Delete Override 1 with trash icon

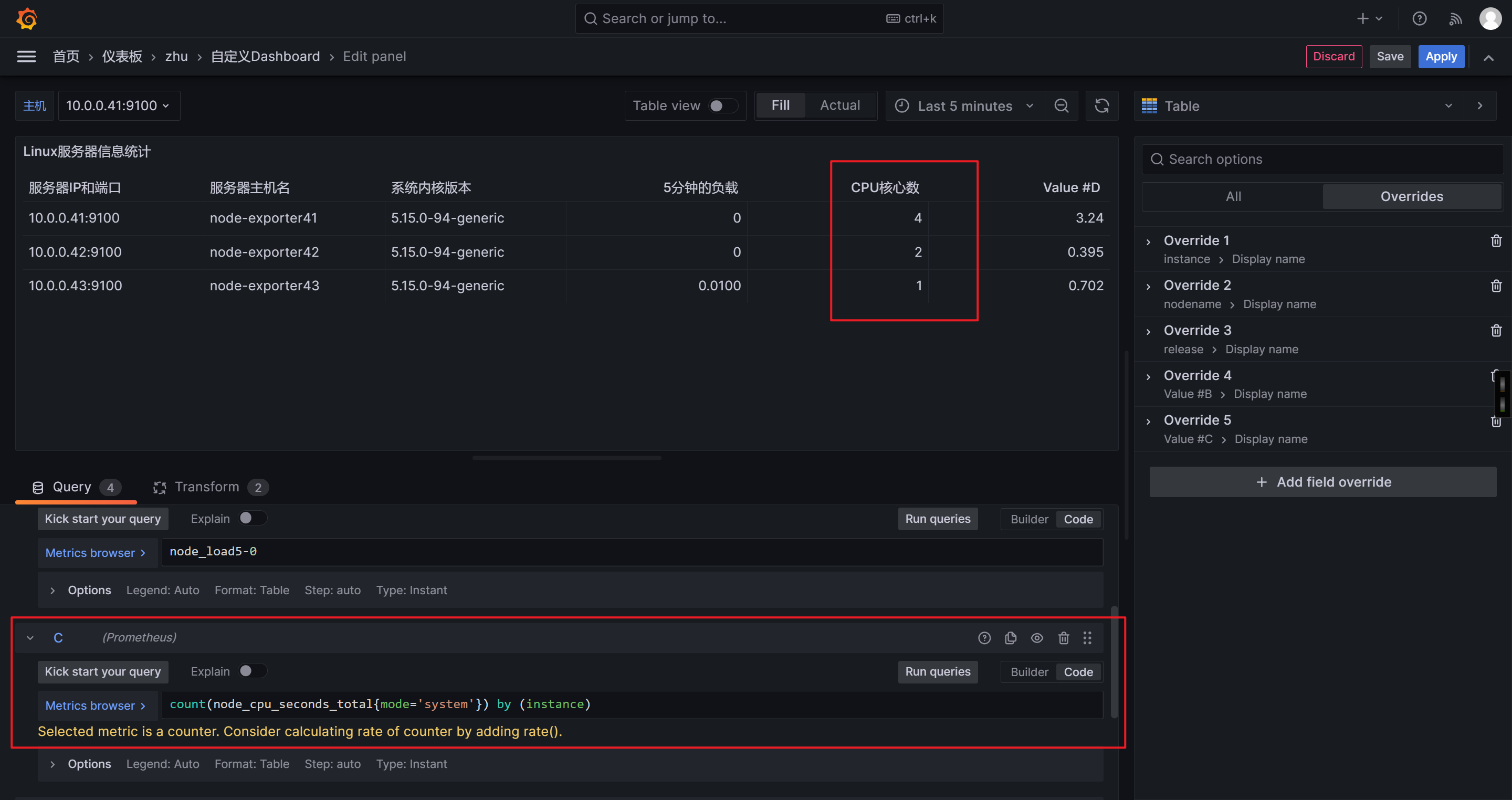1496,240
